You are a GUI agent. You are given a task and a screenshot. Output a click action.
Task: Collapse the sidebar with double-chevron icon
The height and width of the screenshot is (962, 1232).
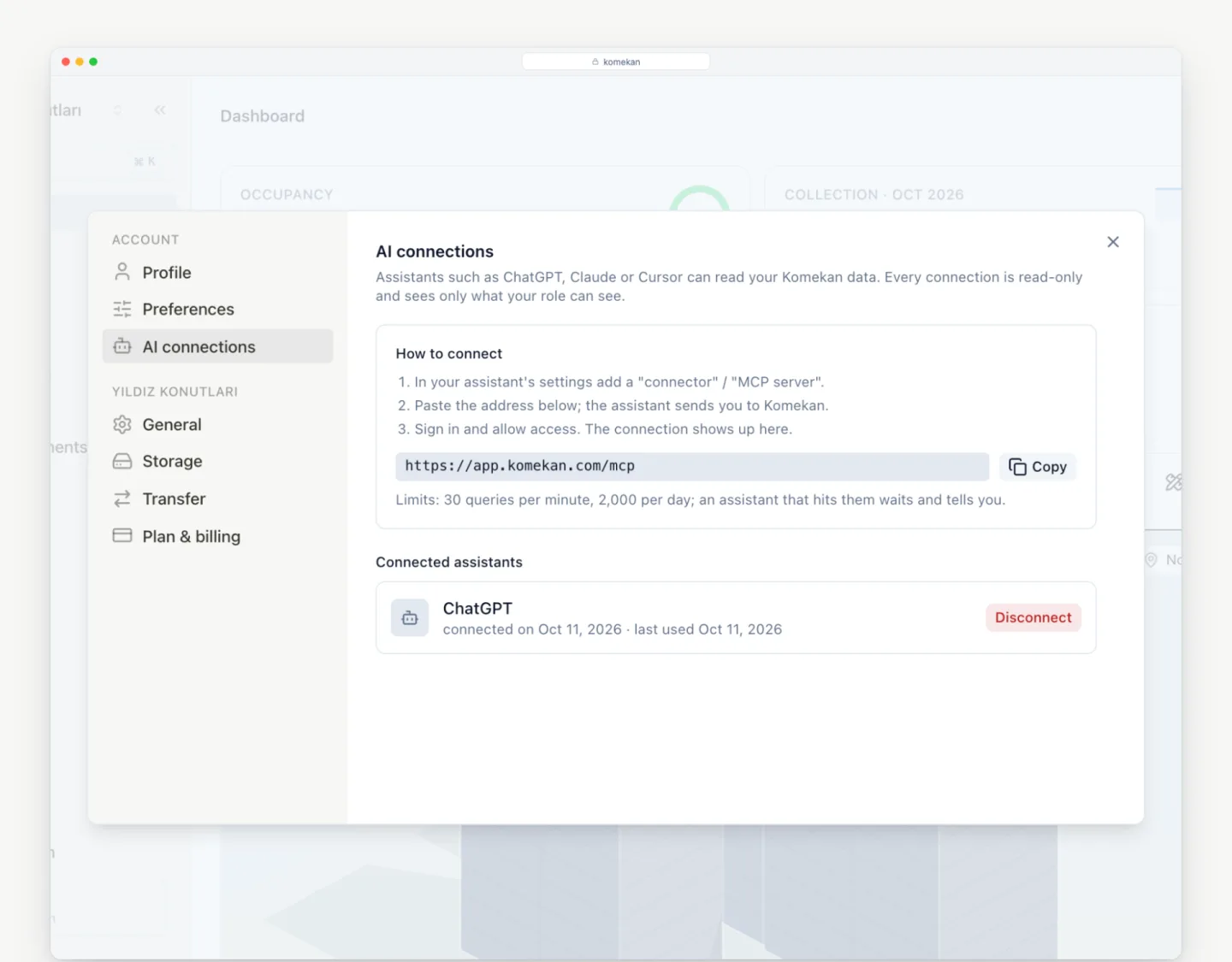point(160,110)
